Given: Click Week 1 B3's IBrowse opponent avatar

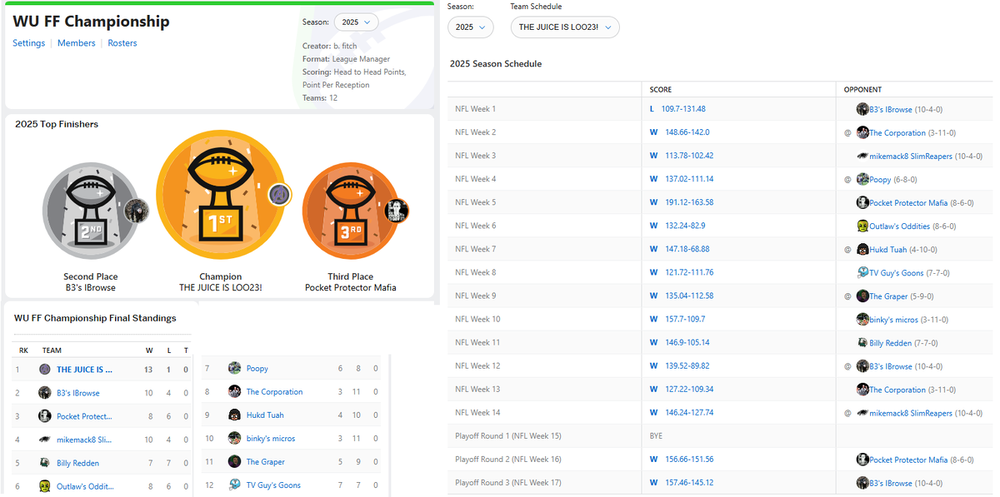Looking at the screenshot, I should [862, 109].
